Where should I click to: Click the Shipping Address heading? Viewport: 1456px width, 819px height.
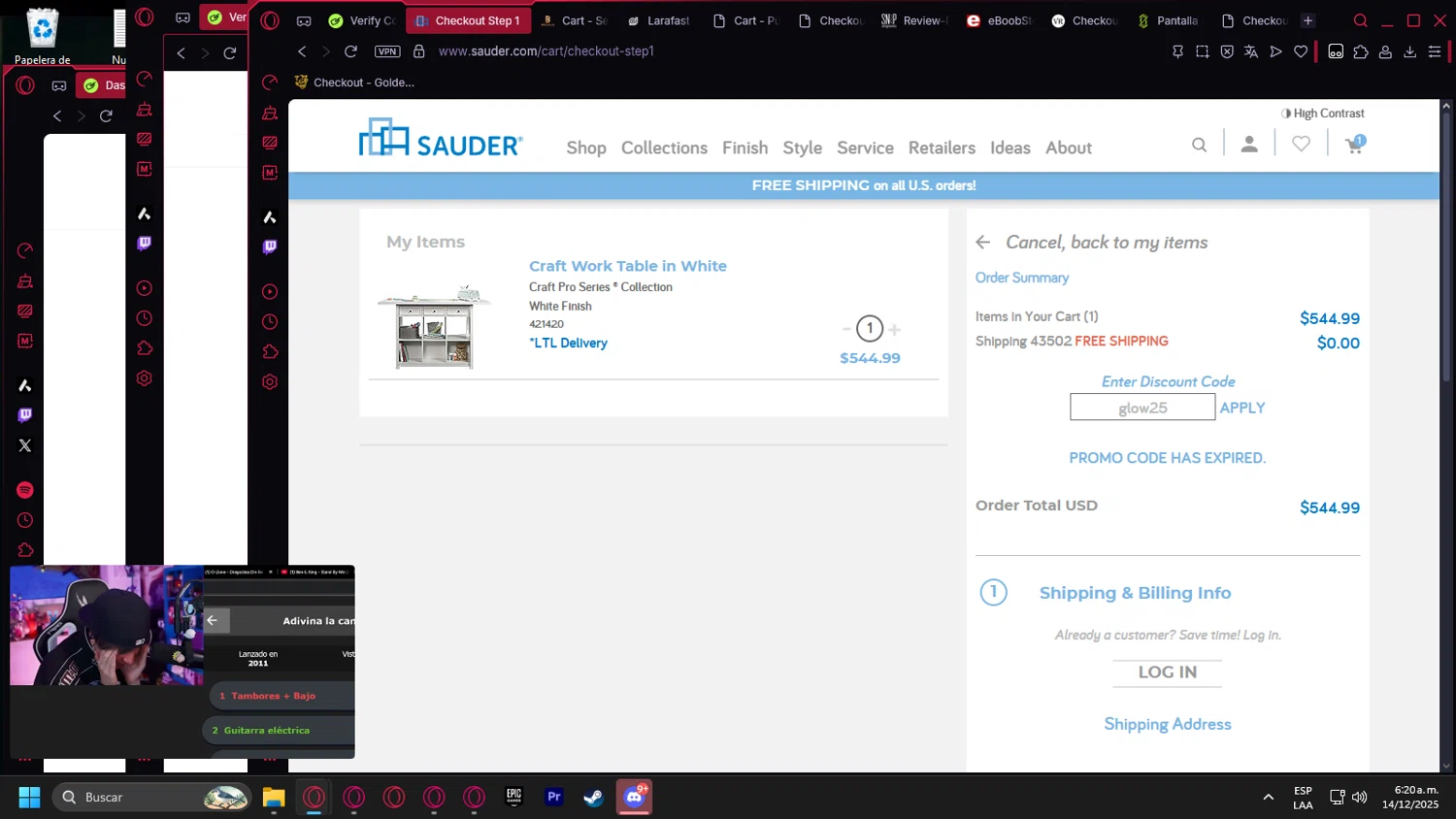point(1167,724)
